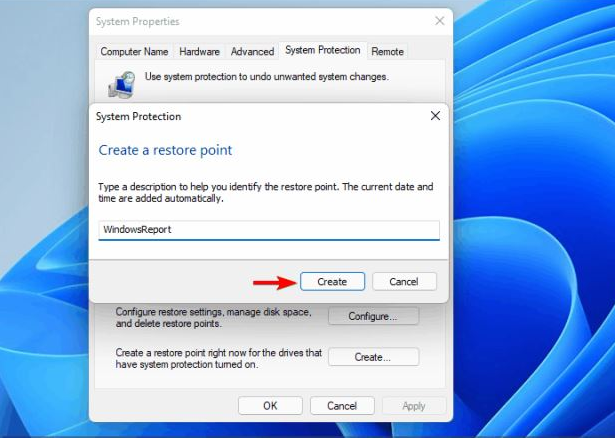Viewport: 615px width, 438px height.
Task: Click the 'Create a restore point' heading
Action: click(x=165, y=150)
